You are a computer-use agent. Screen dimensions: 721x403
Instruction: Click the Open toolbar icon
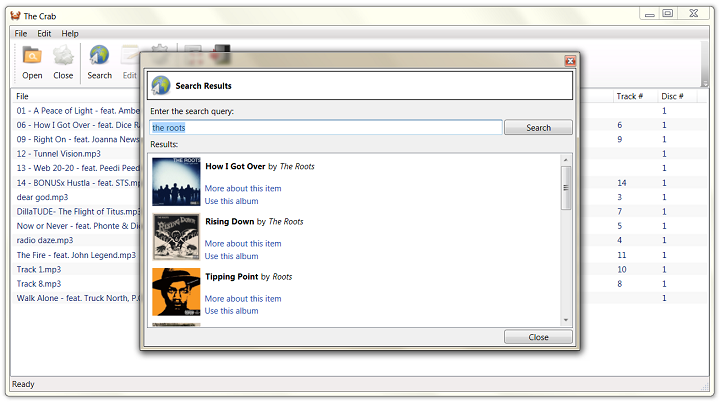(x=32, y=56)
